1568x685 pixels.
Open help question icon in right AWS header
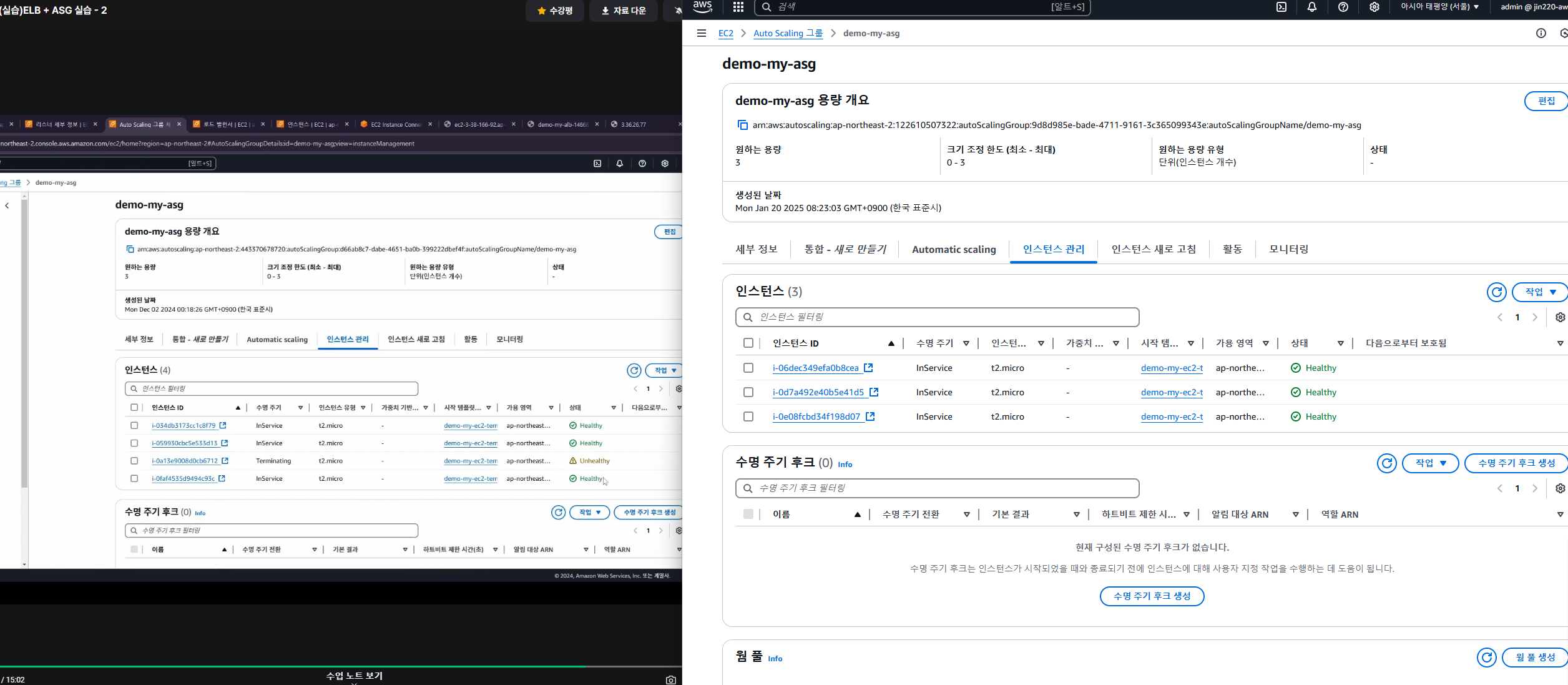[x=1343, y=7]
